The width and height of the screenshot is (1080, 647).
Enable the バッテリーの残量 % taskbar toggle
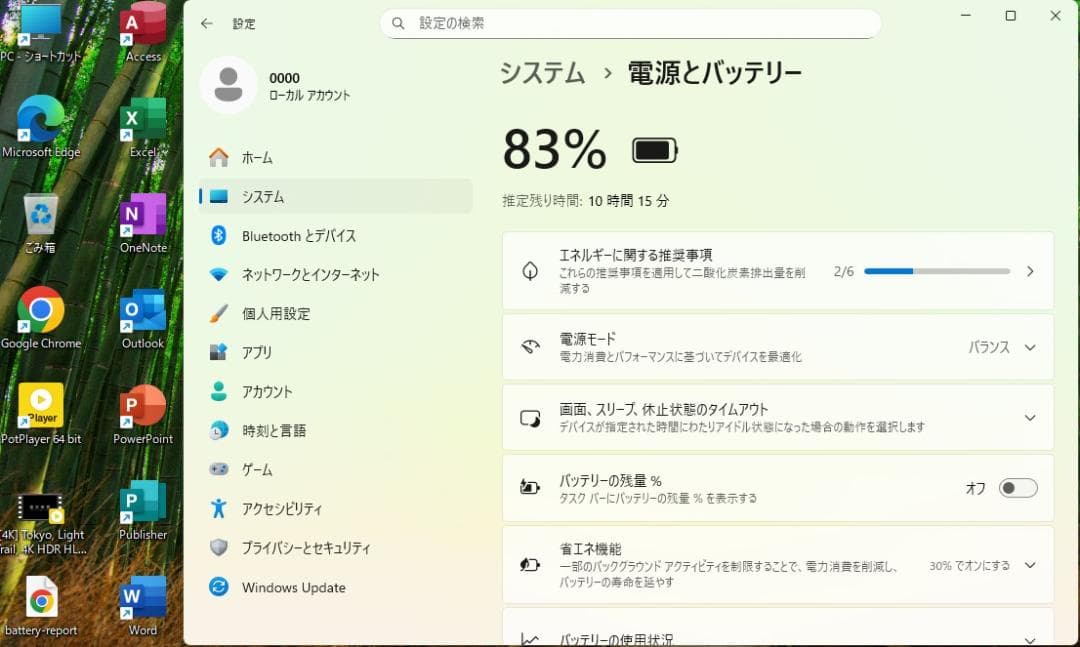point(1017,488)
